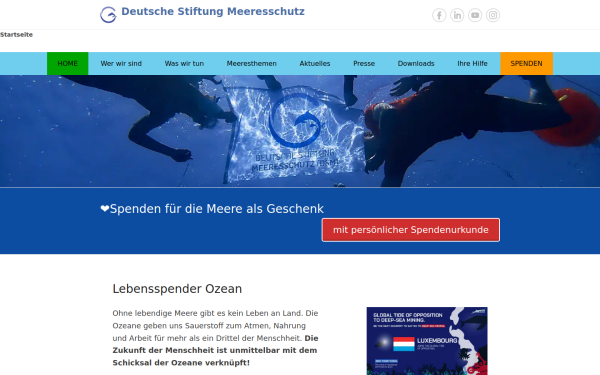Open the Aktuelles menu

(315, 64)
